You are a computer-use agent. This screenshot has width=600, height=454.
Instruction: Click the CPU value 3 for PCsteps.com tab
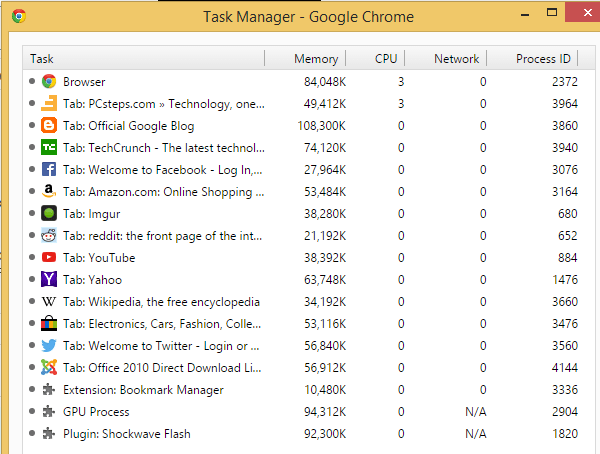pyautogui.click(x=401, y=103)
